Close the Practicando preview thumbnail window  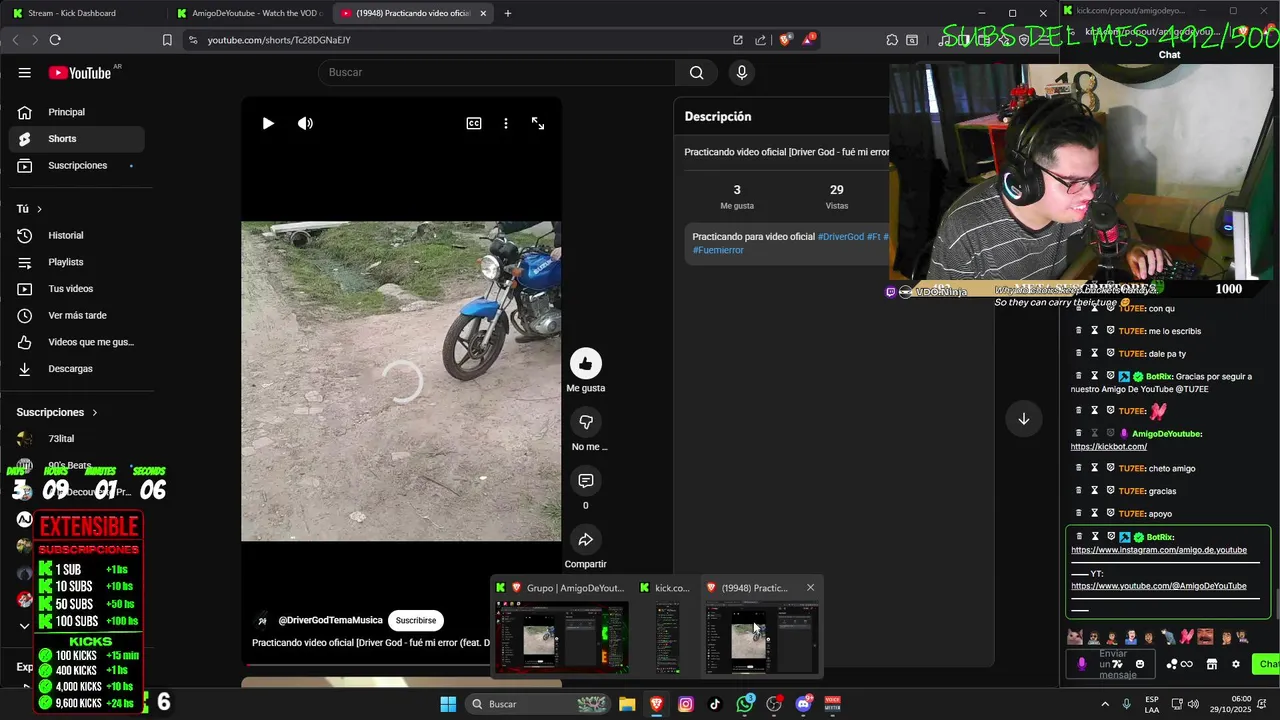pyautogui.click(x=810, y=588)
